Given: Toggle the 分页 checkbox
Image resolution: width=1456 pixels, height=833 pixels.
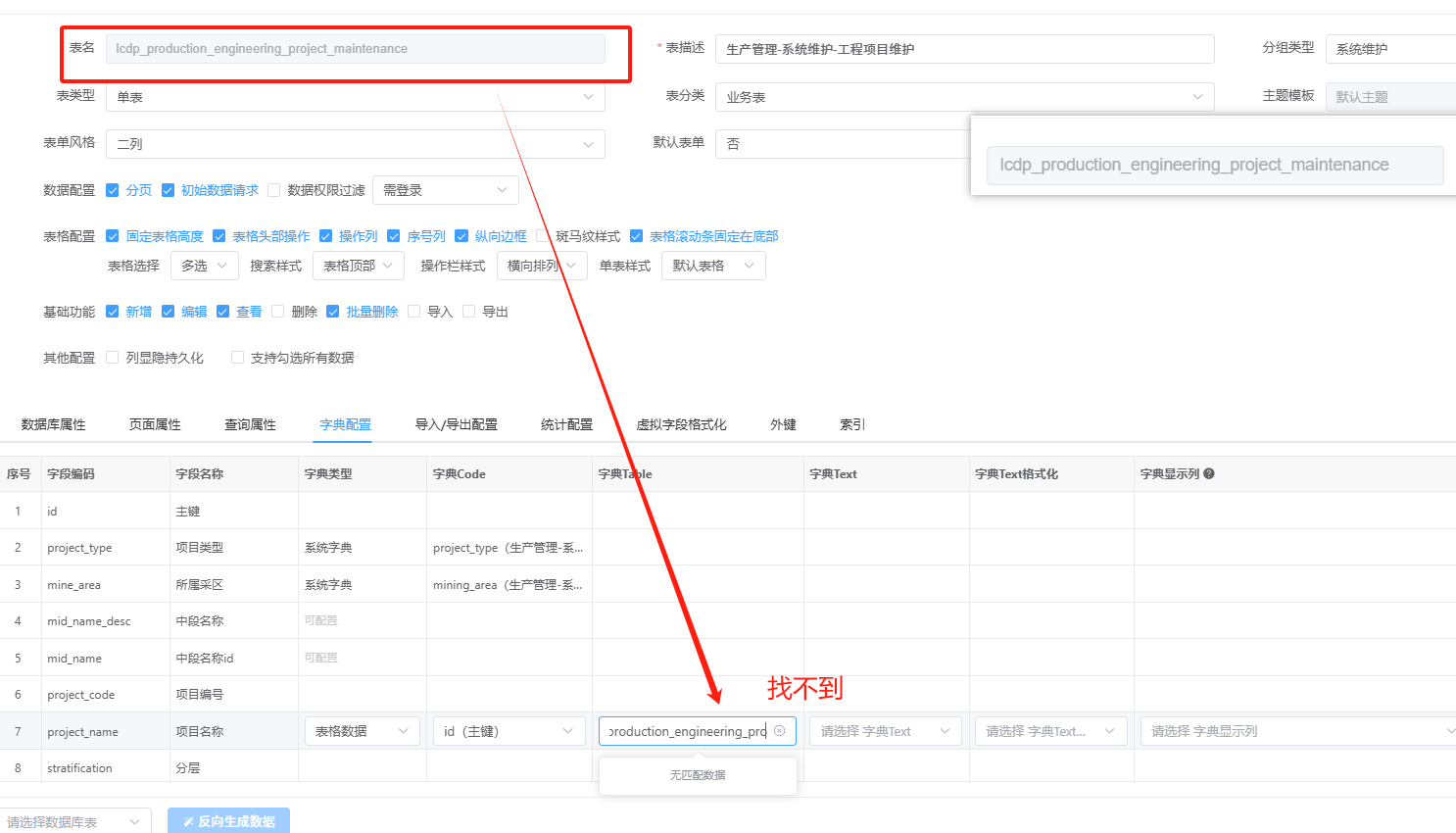Looking at the screenshot, I should pyautogui.click(x=113, y=190).
